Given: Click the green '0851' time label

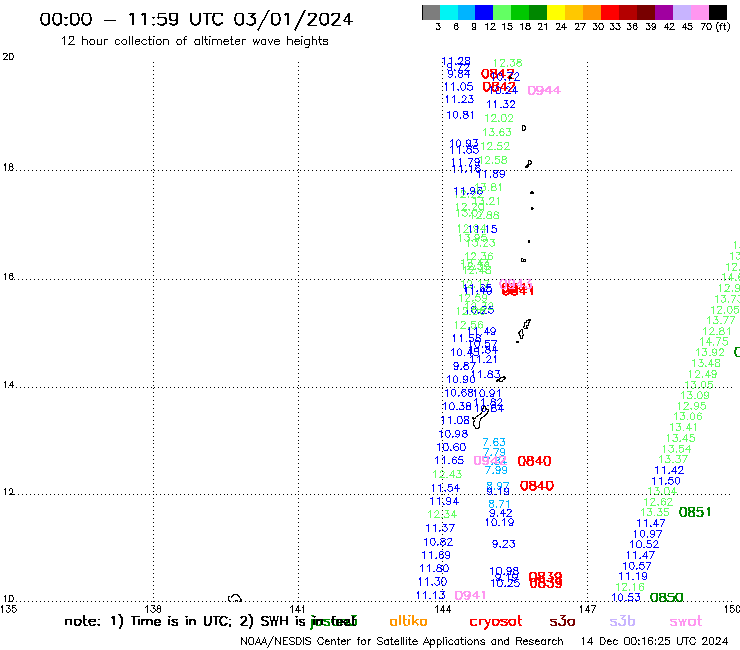Looking at the screenshot, I should [695, 512].
